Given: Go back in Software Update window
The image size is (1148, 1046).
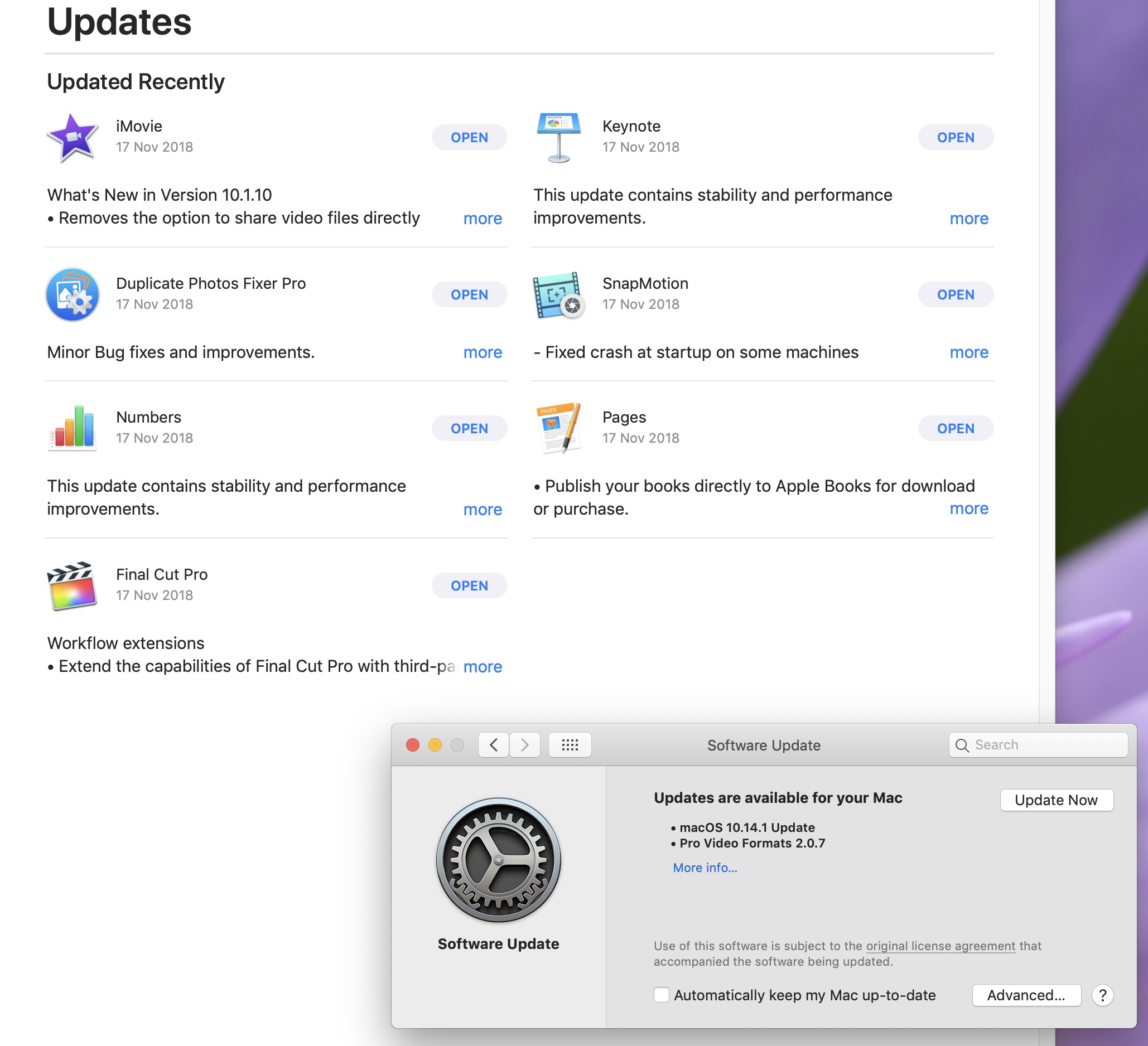Looking at the screenshot, I should tap(494, 745).
